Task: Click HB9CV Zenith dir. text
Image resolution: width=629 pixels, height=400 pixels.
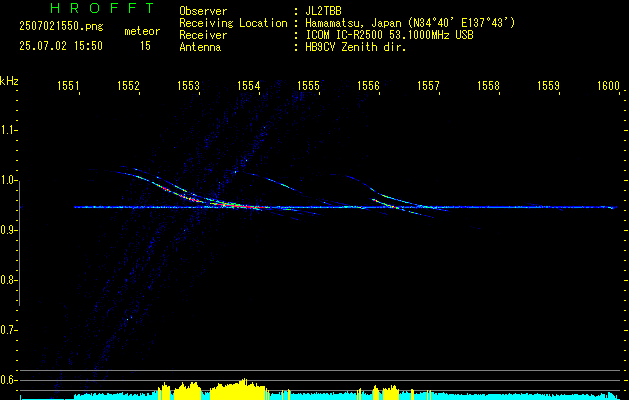Action: tap(356, 47)
